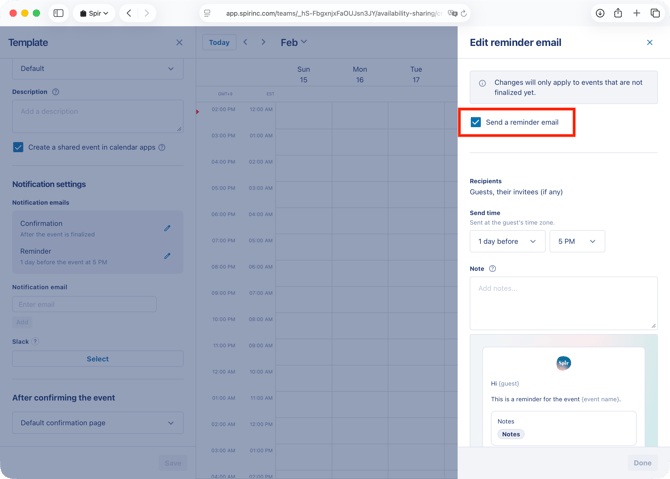Viewport: 670px width, 479px height.
Task: Close the Template panel
Action: click(179, 43)
